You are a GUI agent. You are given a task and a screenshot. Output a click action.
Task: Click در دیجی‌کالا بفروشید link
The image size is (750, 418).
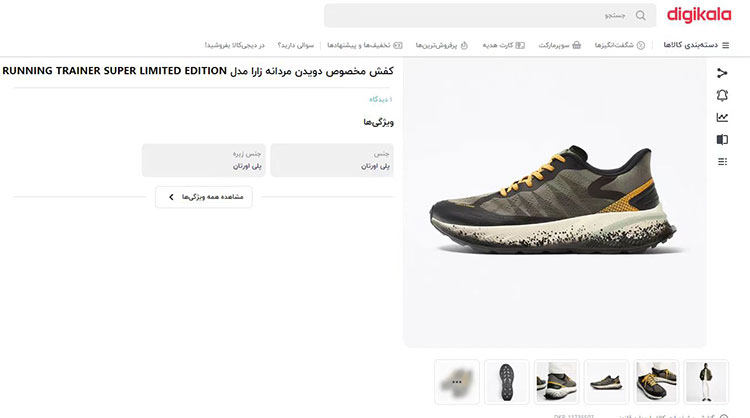pyautogui.click(x=234, y=45)
